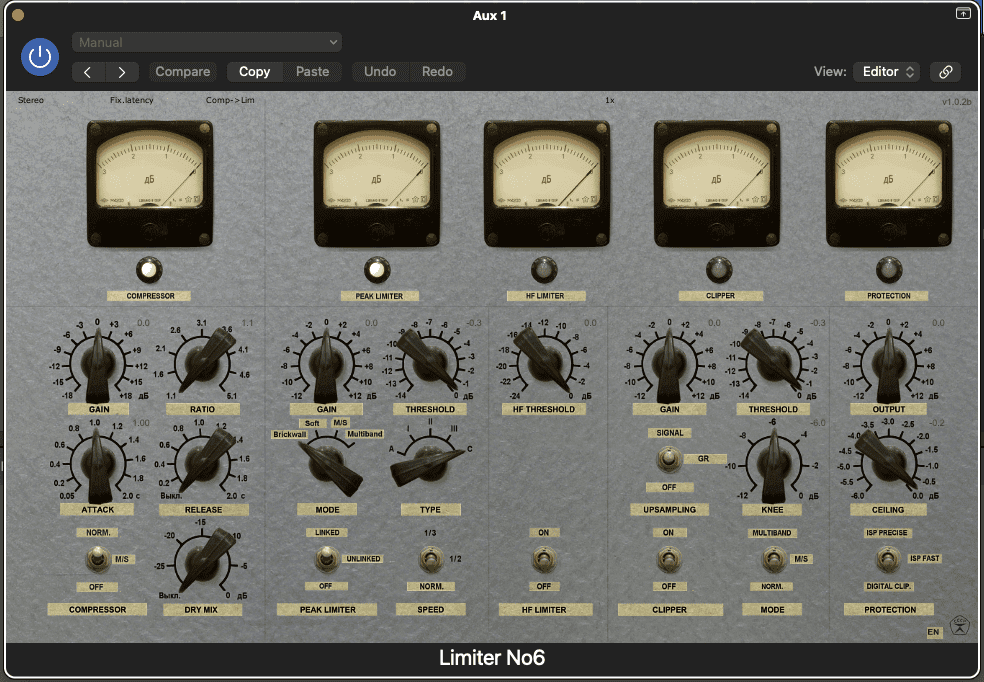
Task: Flip the Peak Limiter LINKED/UNLINKED switch
Action: (326, 558)
